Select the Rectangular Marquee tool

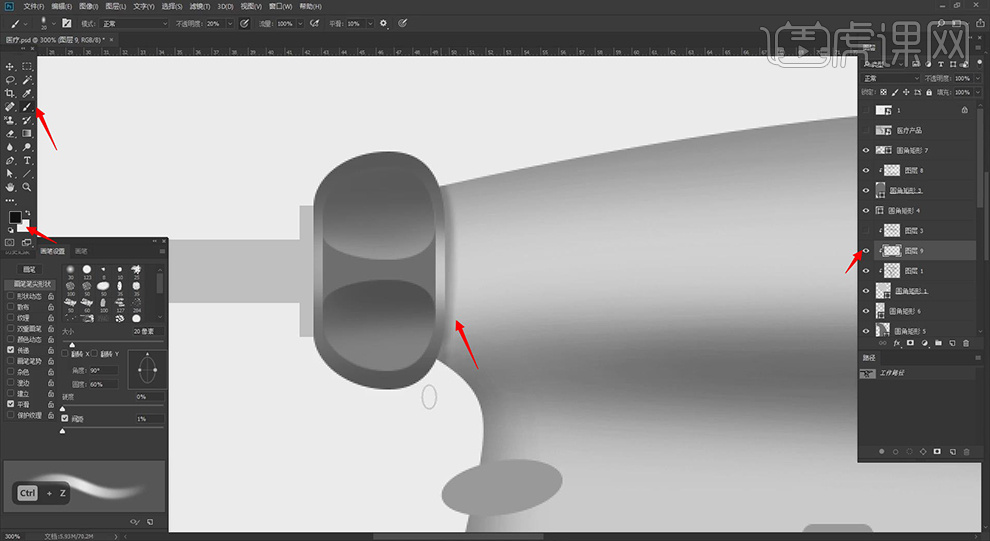pos(27,66)
